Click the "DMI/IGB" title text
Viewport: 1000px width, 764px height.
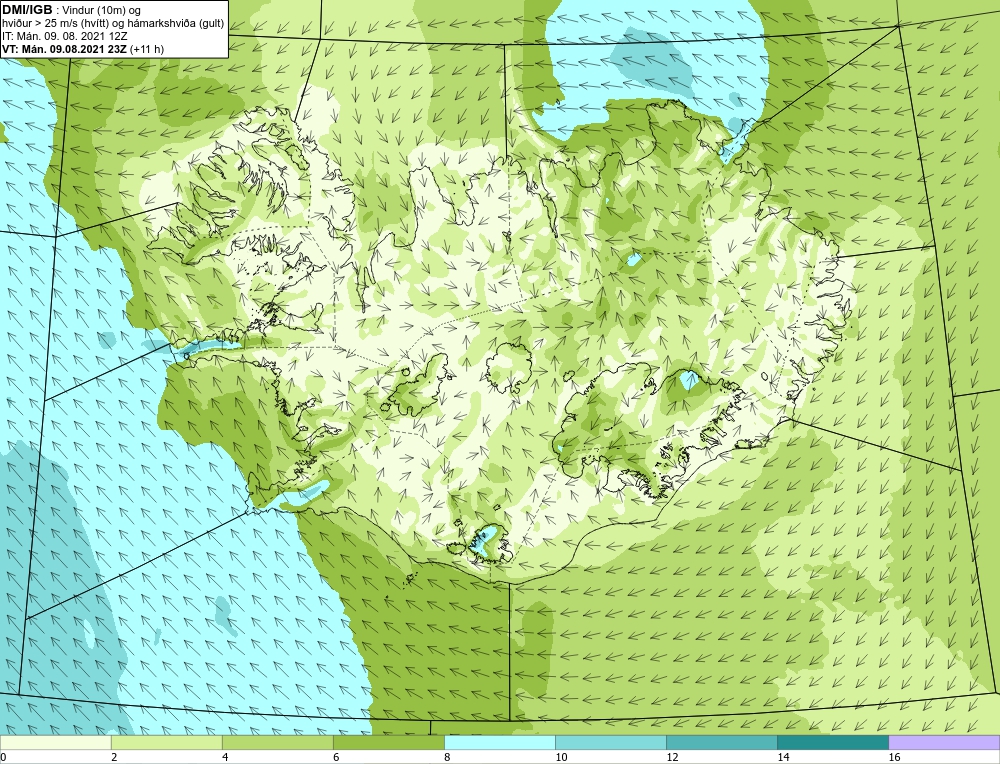coord(27,10)
